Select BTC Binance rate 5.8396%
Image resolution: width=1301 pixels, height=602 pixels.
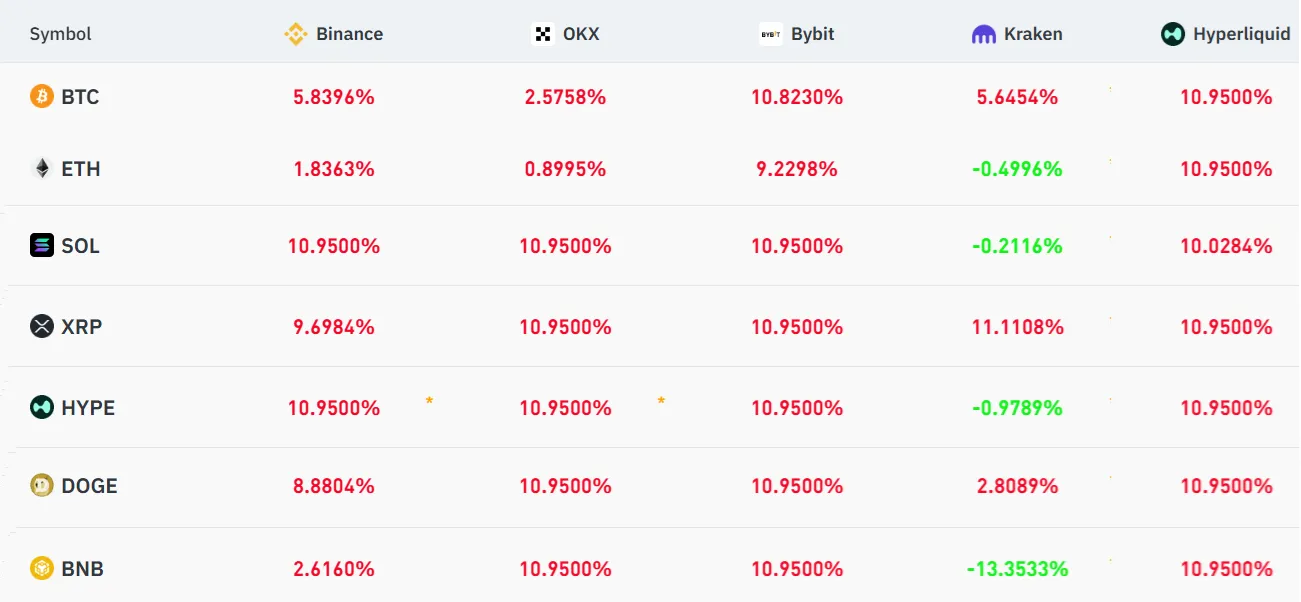334,97
